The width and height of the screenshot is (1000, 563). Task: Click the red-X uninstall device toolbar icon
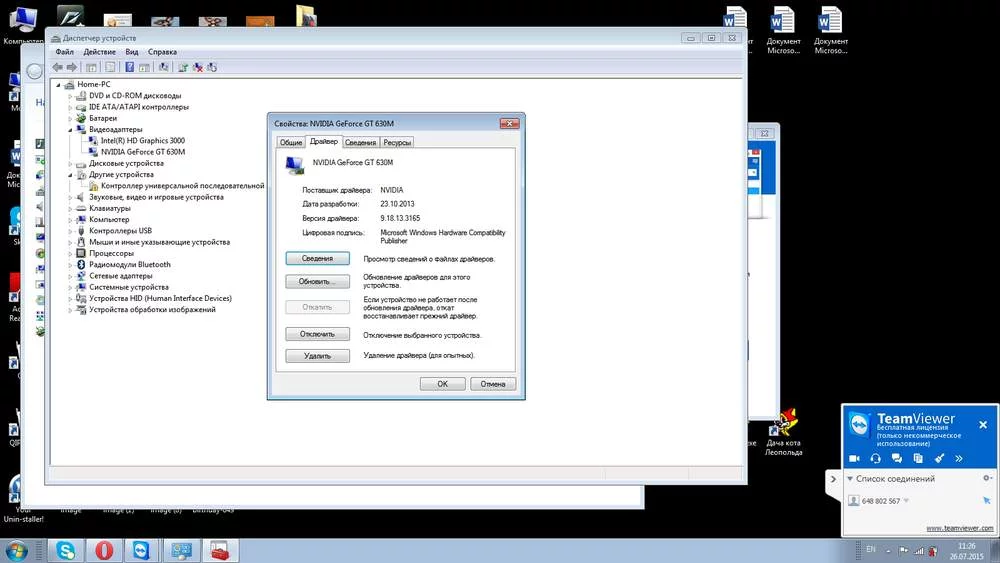[198, 67]
